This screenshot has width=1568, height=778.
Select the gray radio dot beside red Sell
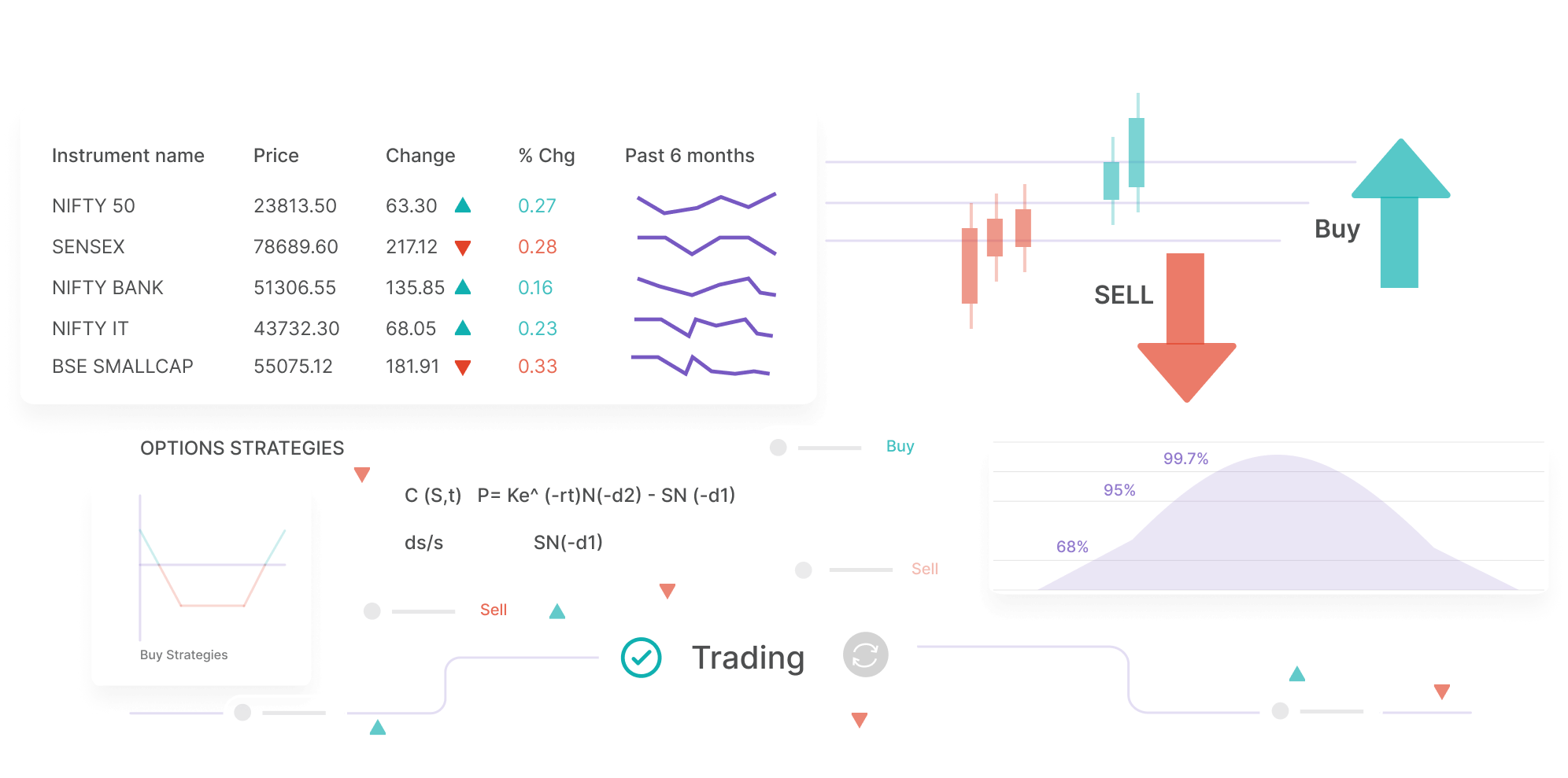(372, 611)
